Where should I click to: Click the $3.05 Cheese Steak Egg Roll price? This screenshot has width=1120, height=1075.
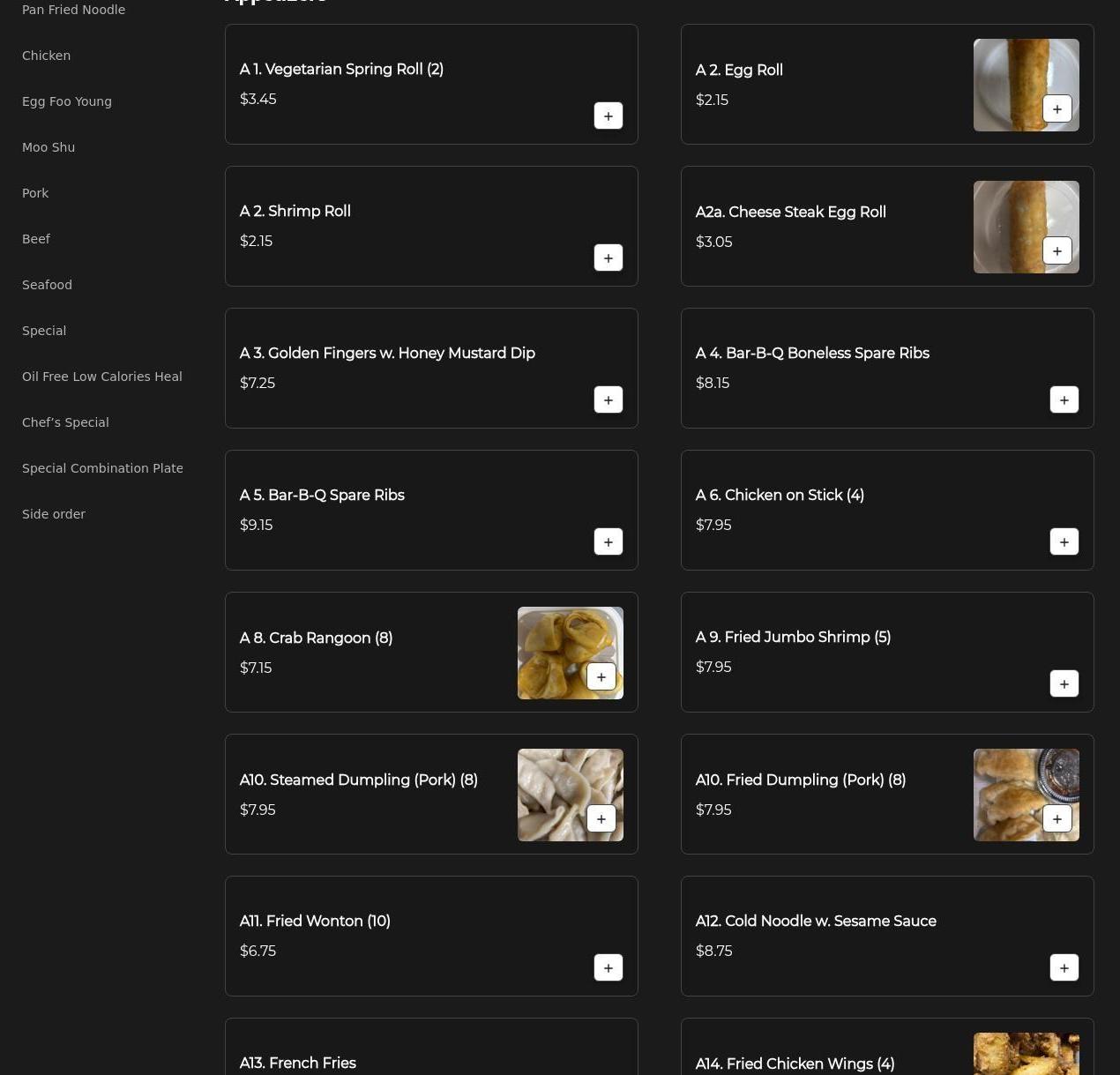[x=714, y=243]
